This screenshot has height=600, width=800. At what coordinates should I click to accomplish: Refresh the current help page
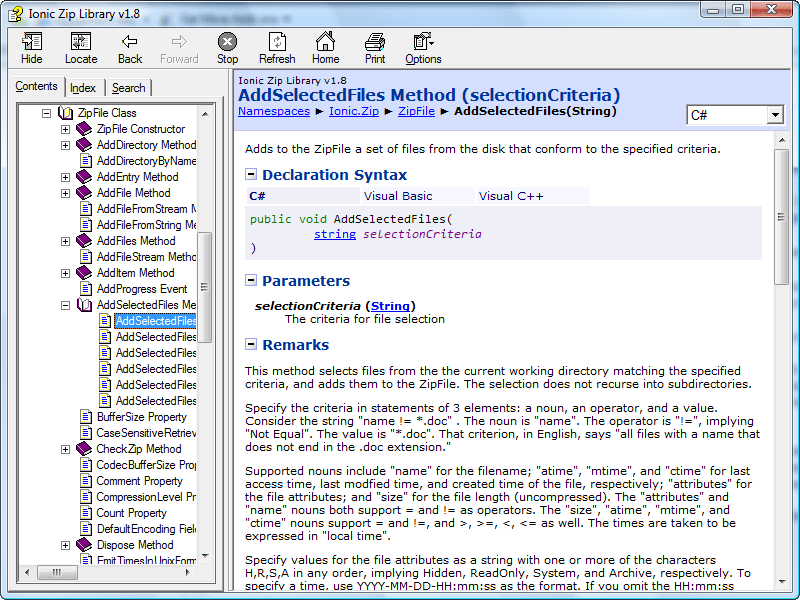(x=277, y=47)
